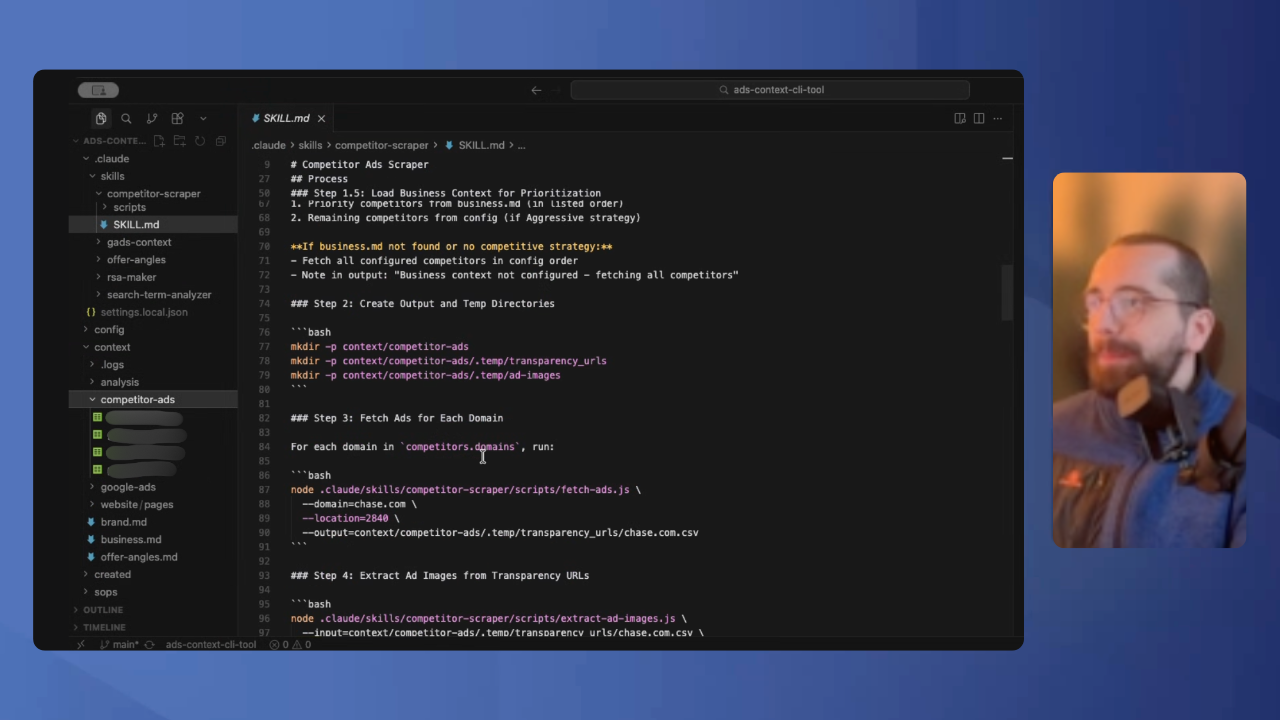Go back with the navigation arrow
1280x720 pixels.
pos(536,90)
